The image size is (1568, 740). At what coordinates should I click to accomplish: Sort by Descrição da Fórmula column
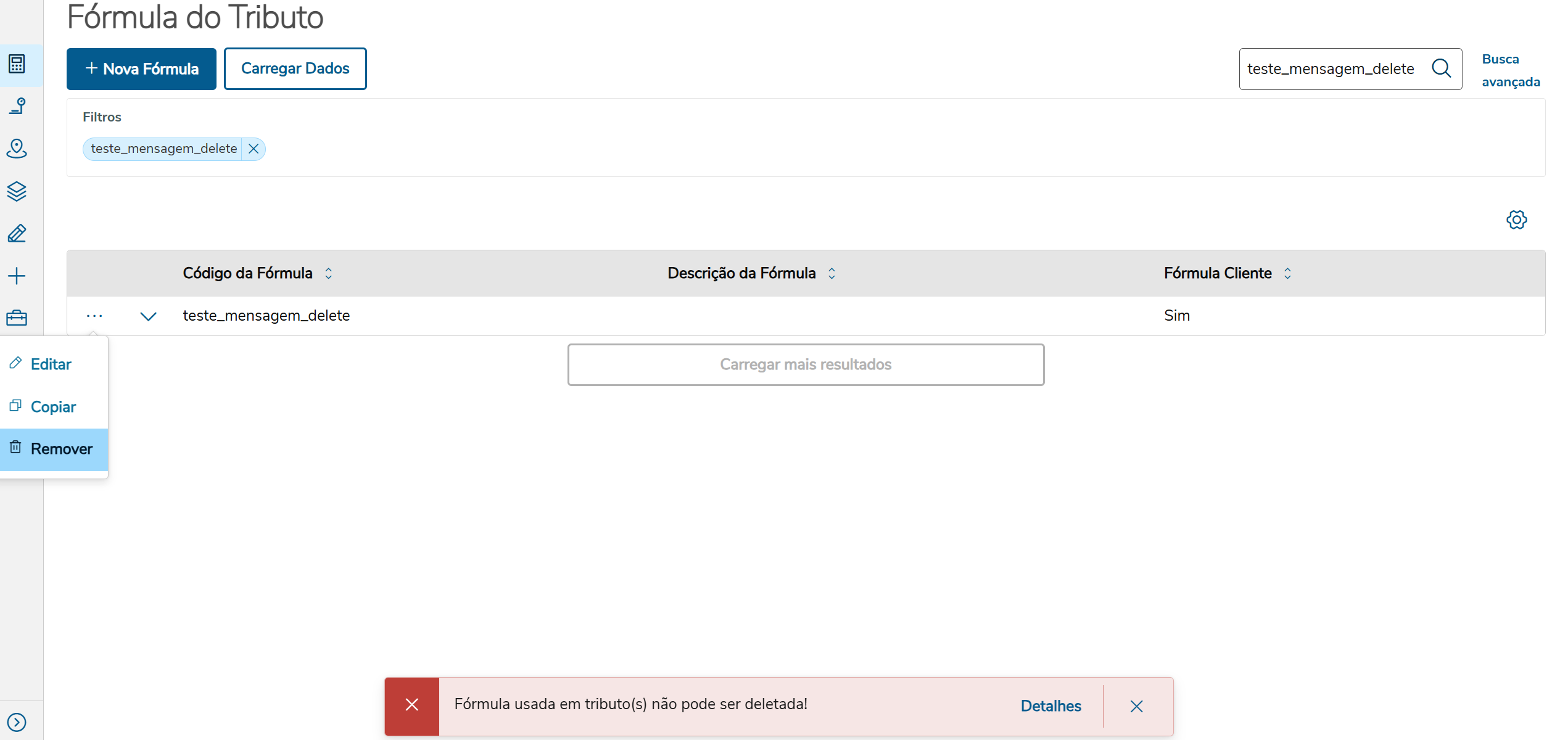coord(831,273)
